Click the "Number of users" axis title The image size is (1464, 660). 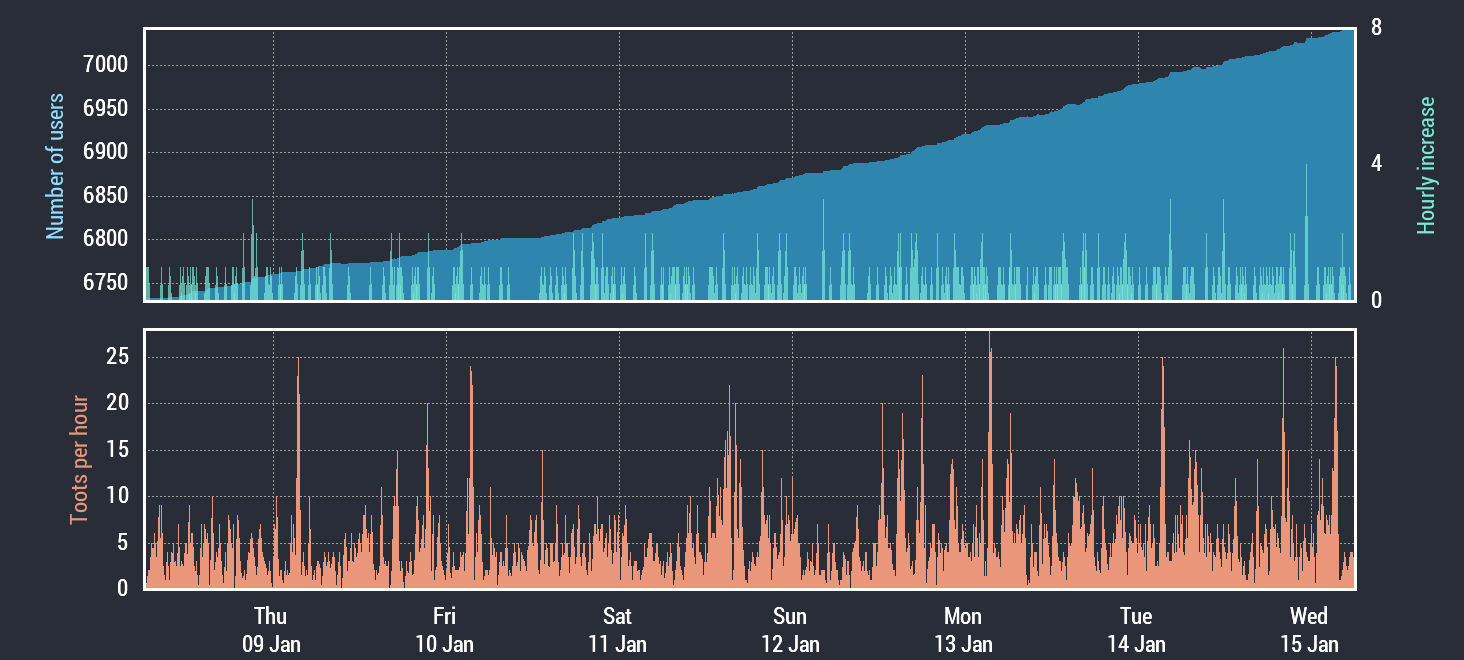[x=55, y=166]
